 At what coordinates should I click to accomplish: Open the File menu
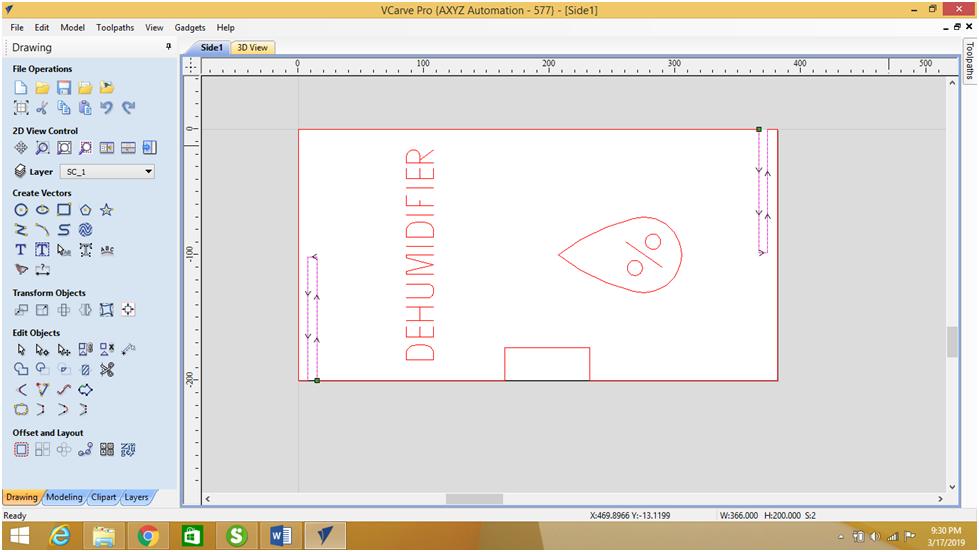(17, 27)
